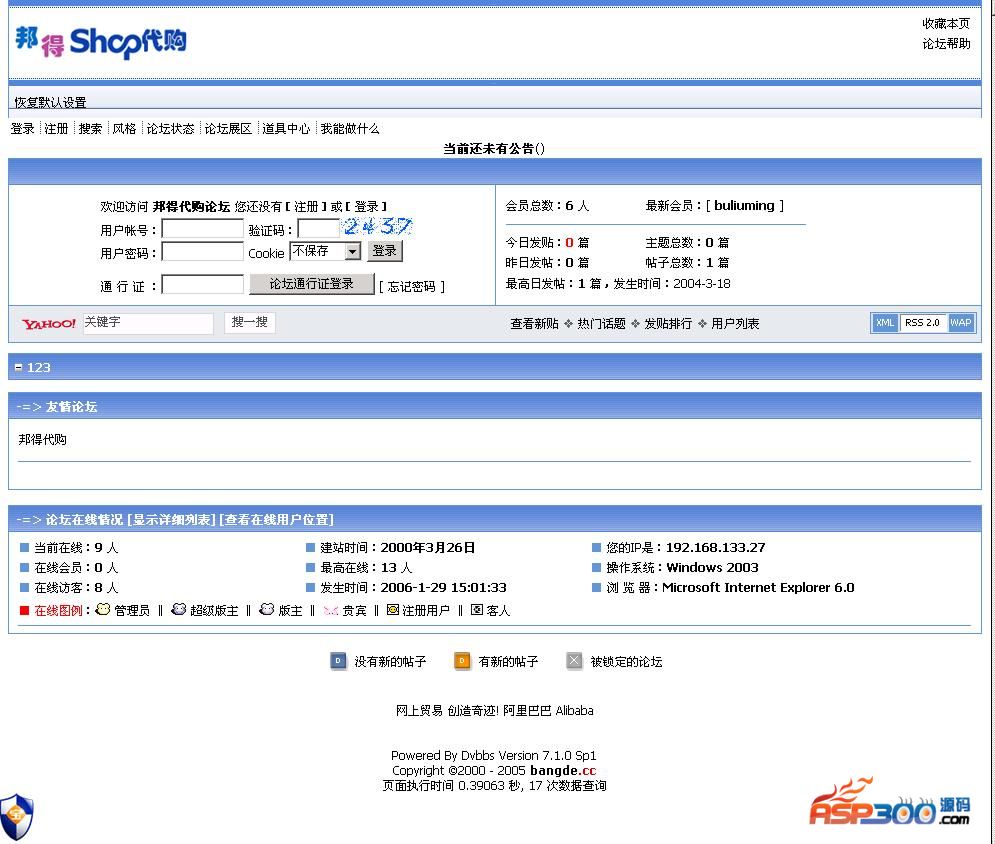Click the bangde.cc copyright link
Image resolution: width=995 pixels, height=844 pixels.
[x=563, y=770]
